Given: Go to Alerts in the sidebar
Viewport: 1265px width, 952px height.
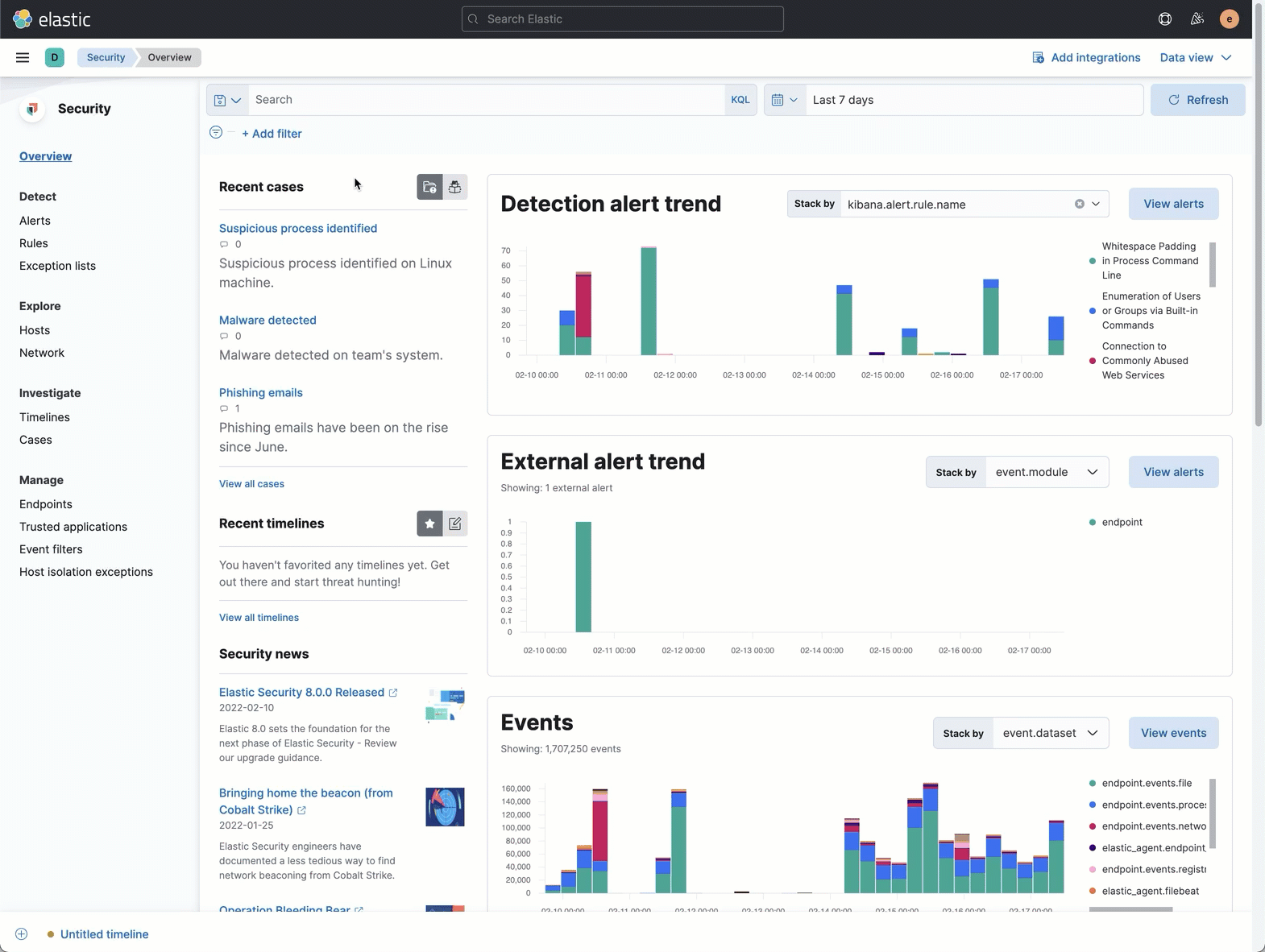Looking at the screenshot, I should tap(35, 221).
